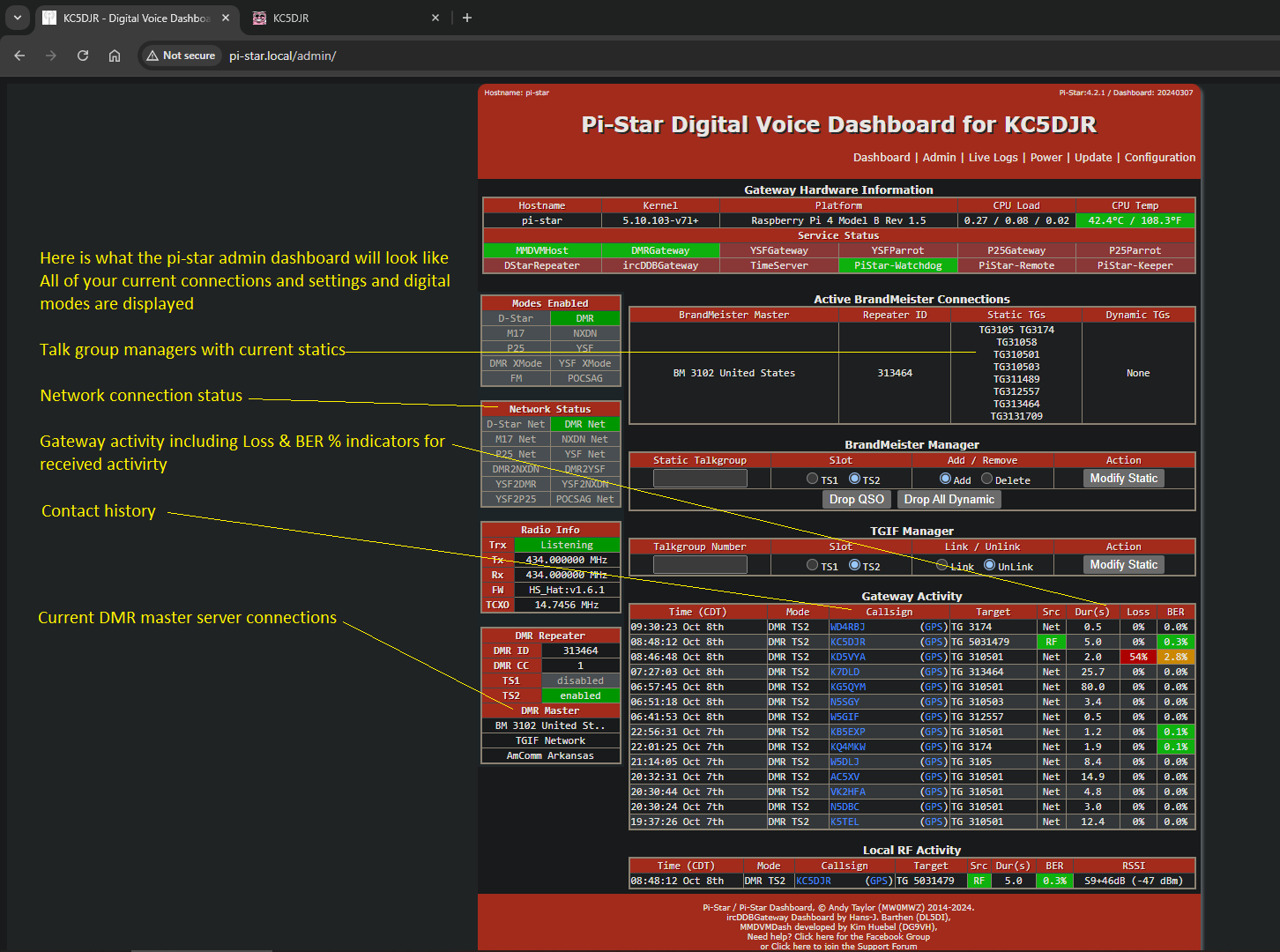Open callsign WD4RBJ in Gateway Activity
This screenshot has width=1280, height=952.
pos(847,628)
